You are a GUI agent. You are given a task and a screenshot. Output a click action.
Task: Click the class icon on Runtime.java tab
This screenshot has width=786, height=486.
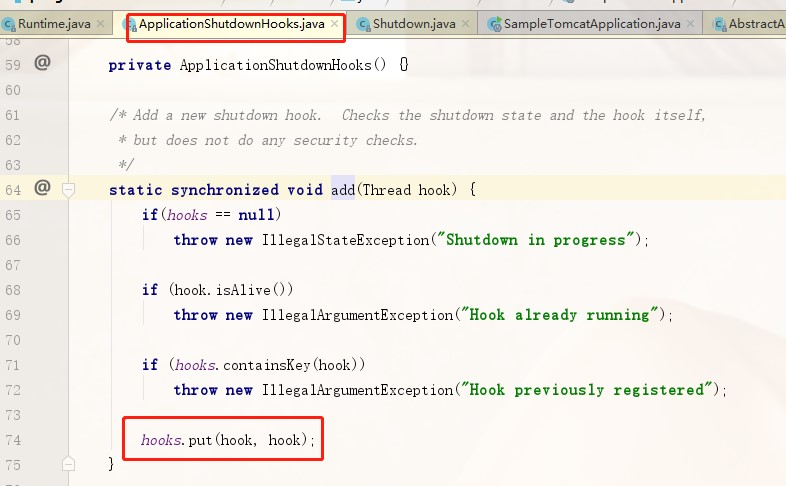(9, 24)
